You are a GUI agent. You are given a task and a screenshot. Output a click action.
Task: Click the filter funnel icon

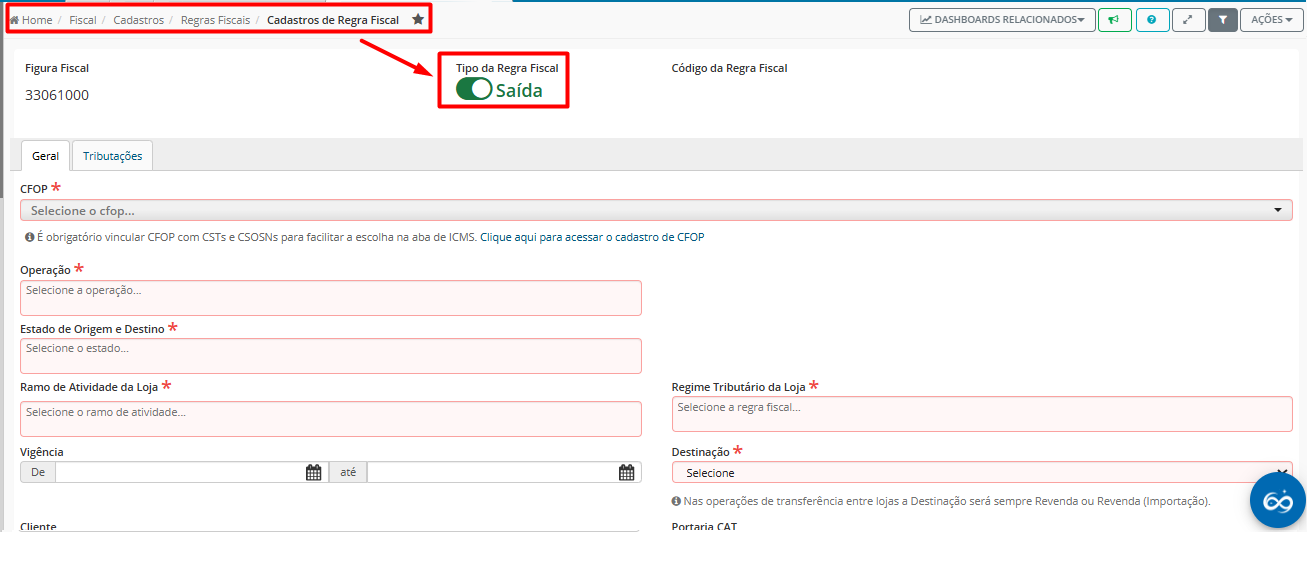click(x=1222, y=20)
